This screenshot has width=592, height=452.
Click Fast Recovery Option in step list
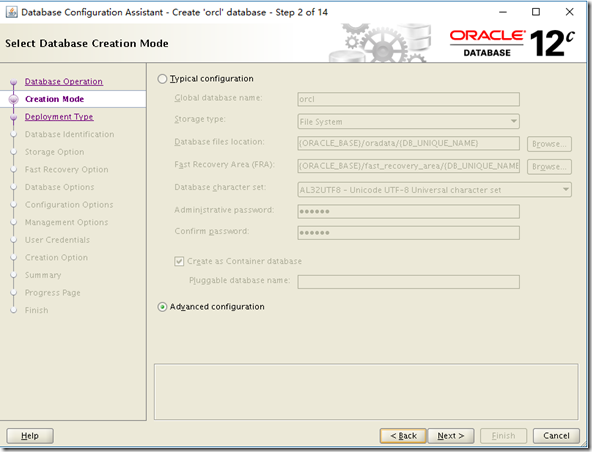(66, 170)
